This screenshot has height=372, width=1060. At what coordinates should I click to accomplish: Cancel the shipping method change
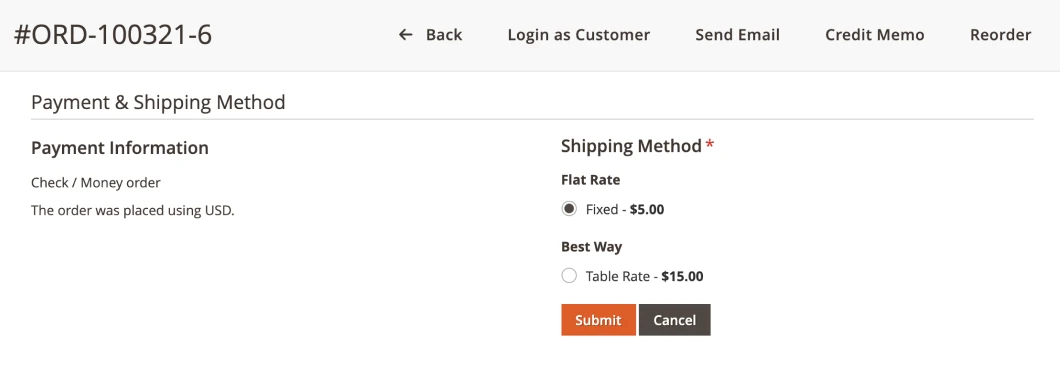(675, 320)
